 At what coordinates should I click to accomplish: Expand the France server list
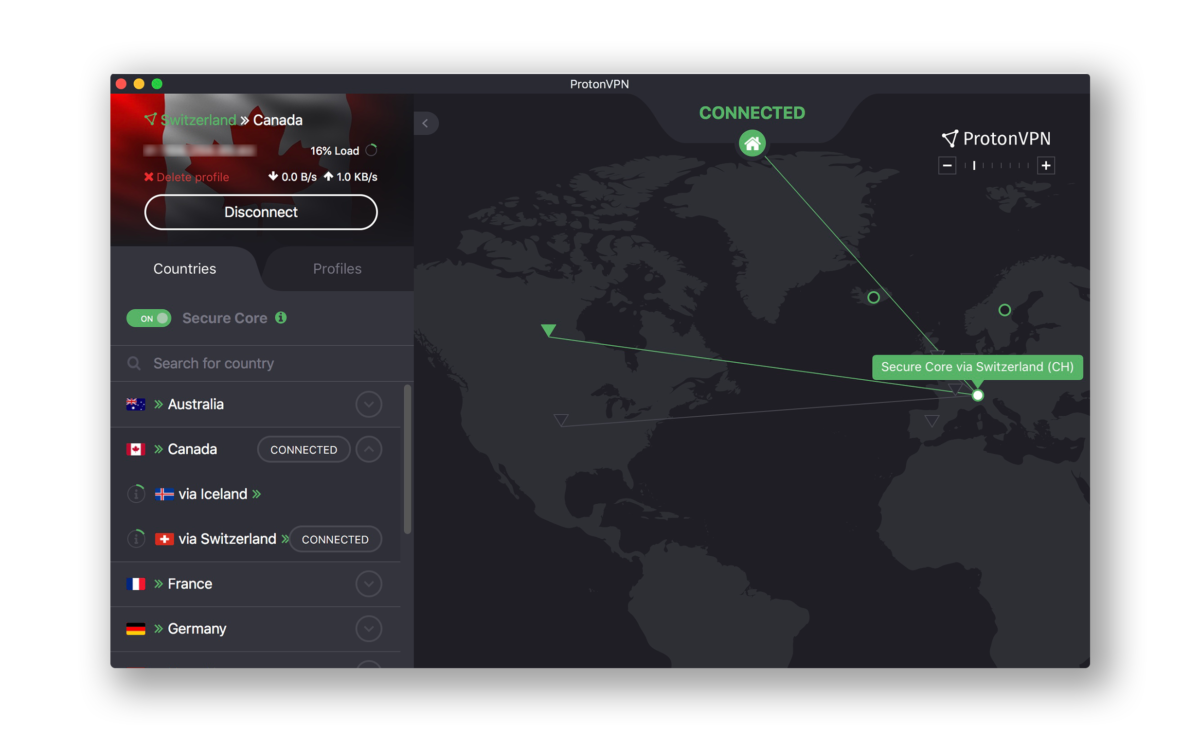(369, 584)
